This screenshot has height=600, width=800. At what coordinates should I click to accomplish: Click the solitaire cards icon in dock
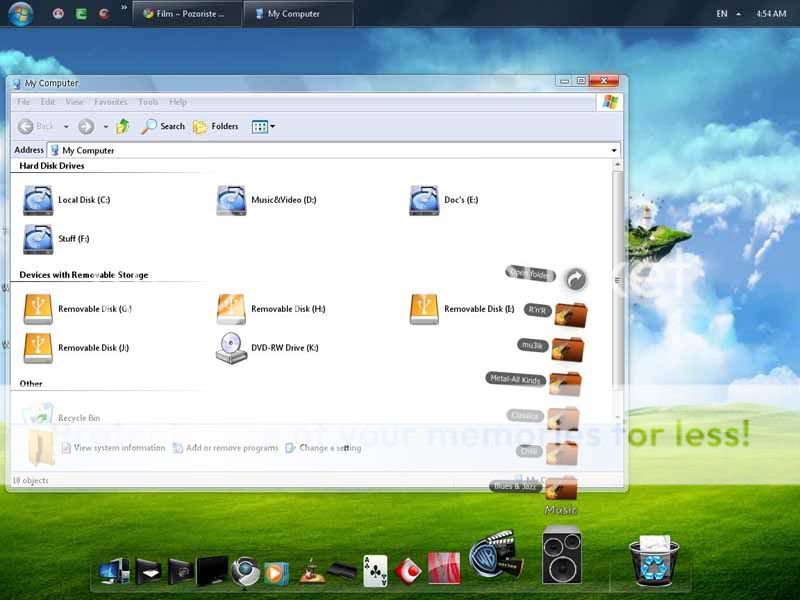[375, 570]
